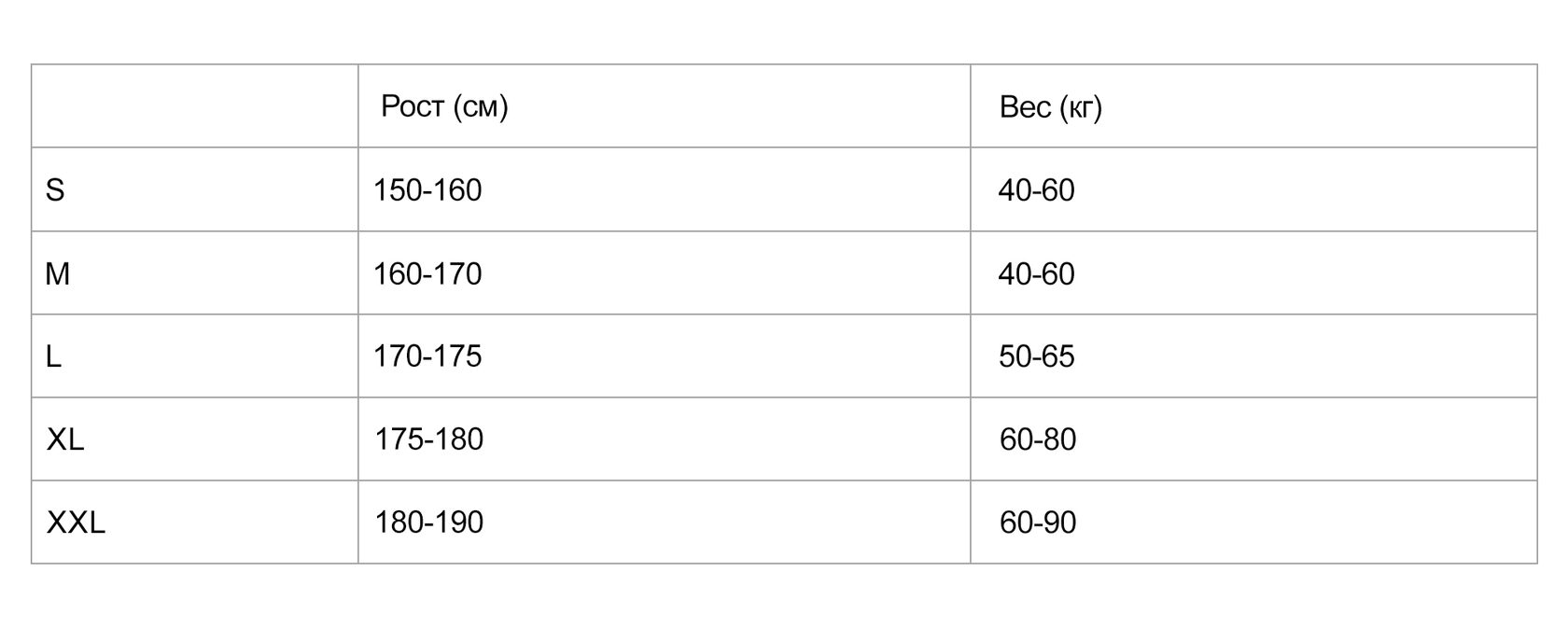Screen dimensions: 1568x627
Task: Select the text Вес in header
Action: [x=1025, y=107]
